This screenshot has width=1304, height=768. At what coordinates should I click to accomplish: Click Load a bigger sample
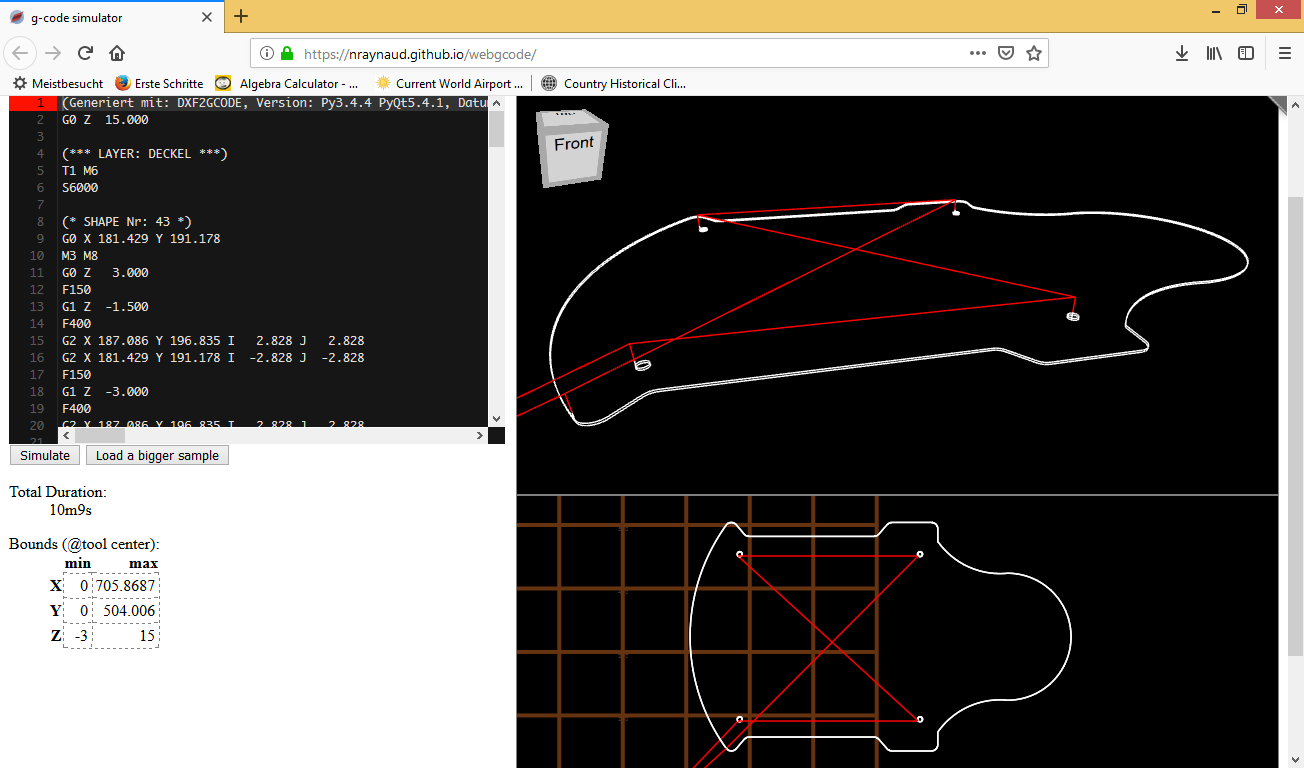pyautogui.click(x=157, y=455)
